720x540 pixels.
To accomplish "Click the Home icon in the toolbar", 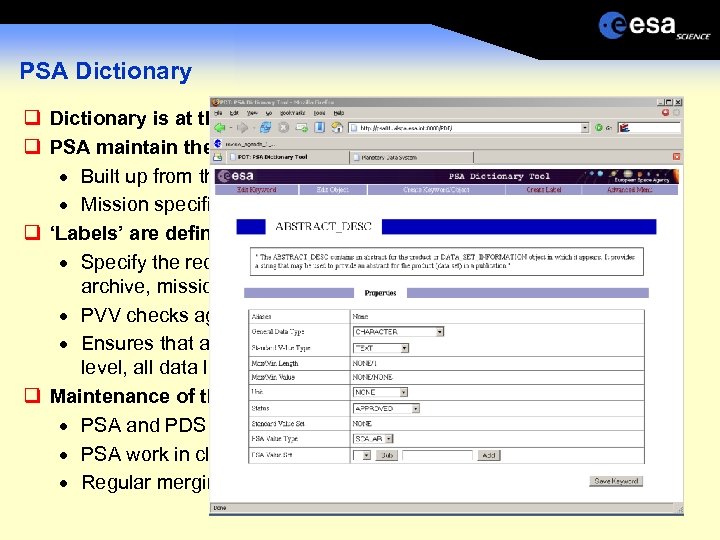I will click(x=337, y=127).
